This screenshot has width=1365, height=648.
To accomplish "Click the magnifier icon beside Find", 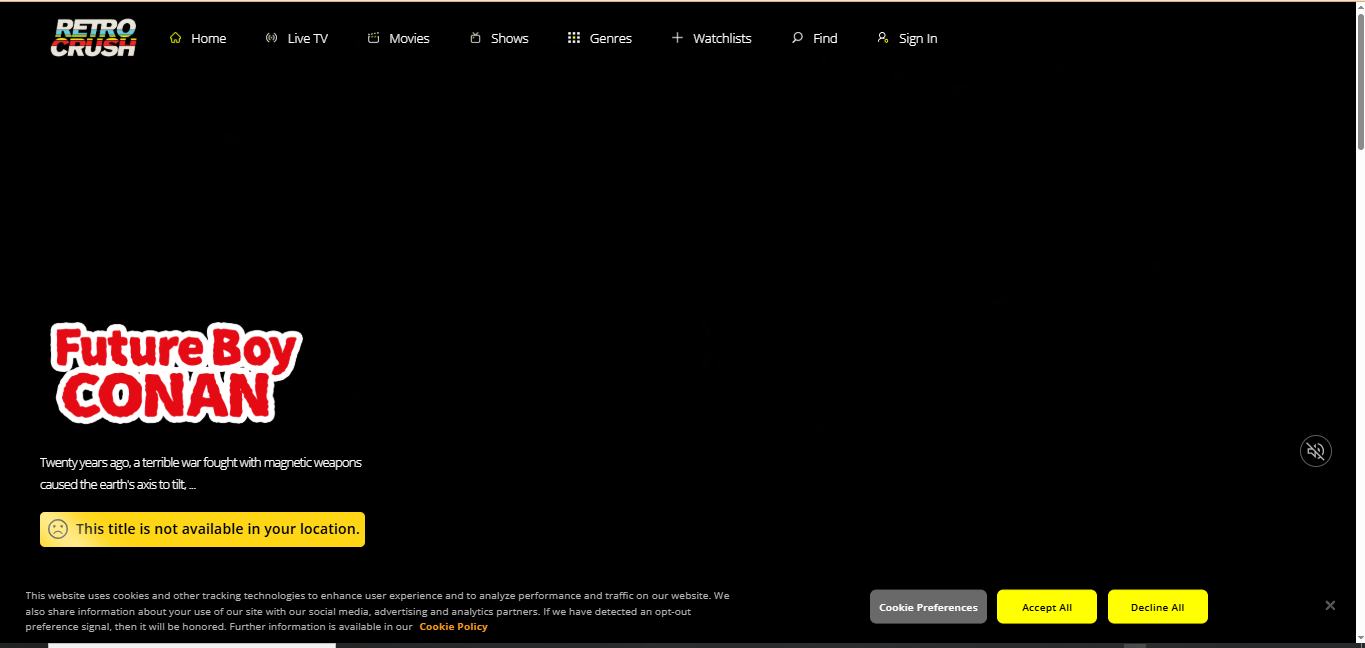I will pyautogui.click(x=797, y=38).
